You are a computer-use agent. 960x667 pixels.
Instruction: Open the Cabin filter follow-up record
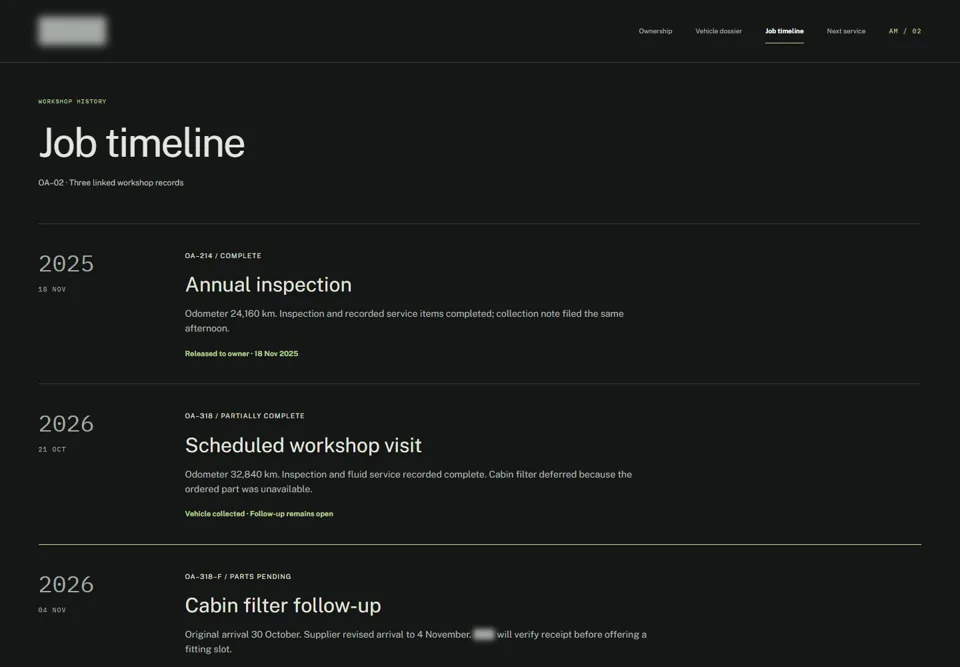[x=283, y=606]
